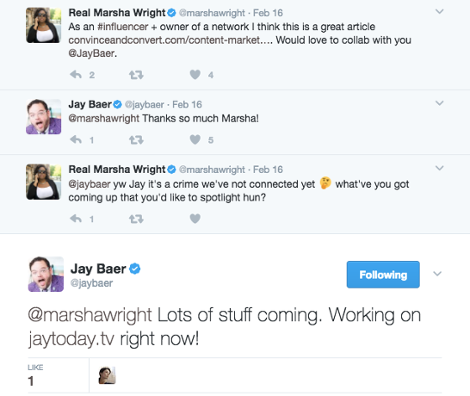Like Jay Baer's tweet with 5 hearts
The image size is (470, 396).
tap(195, 140)
